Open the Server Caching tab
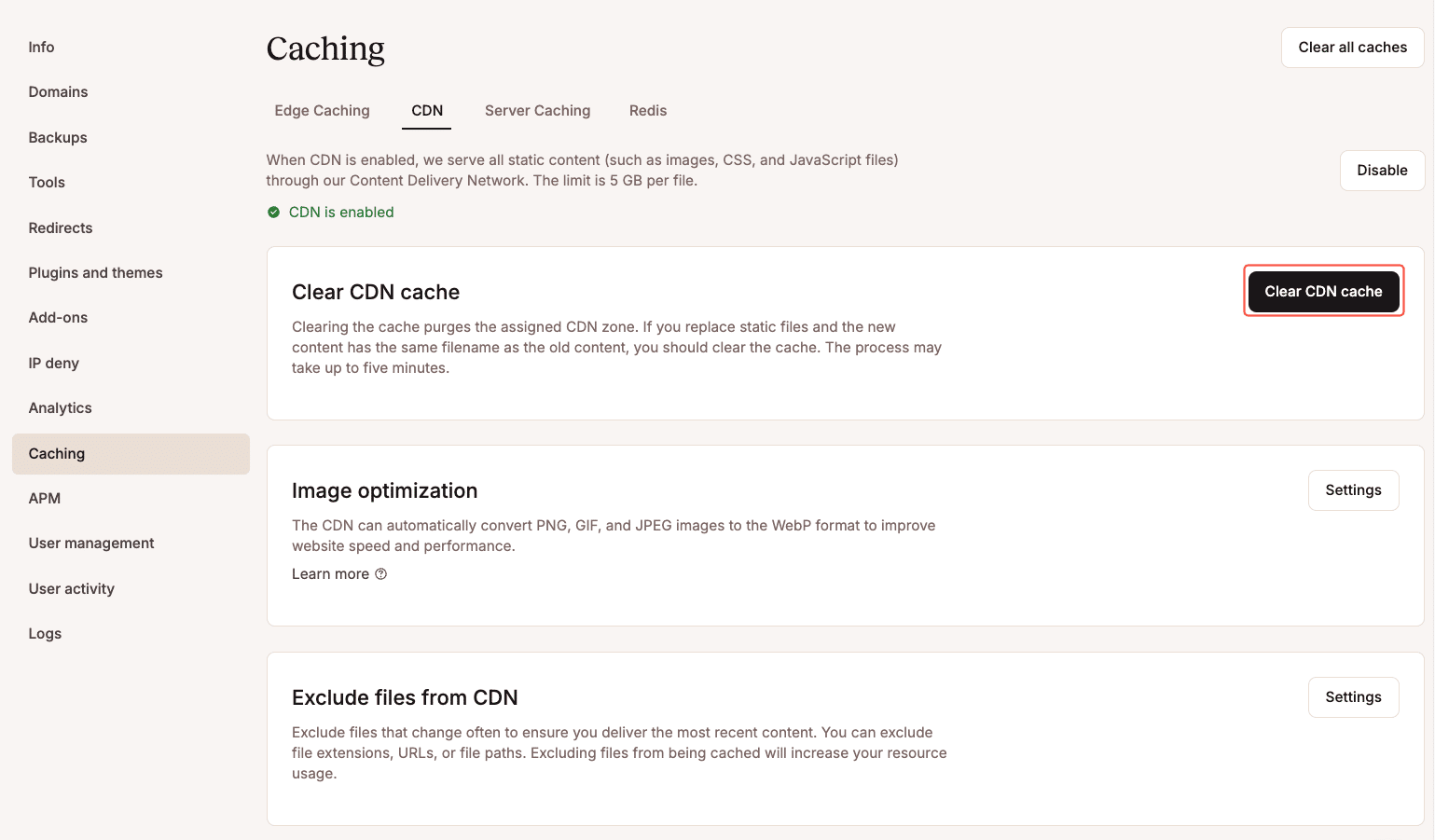1435x840 pixels. (x=537, y=110)
